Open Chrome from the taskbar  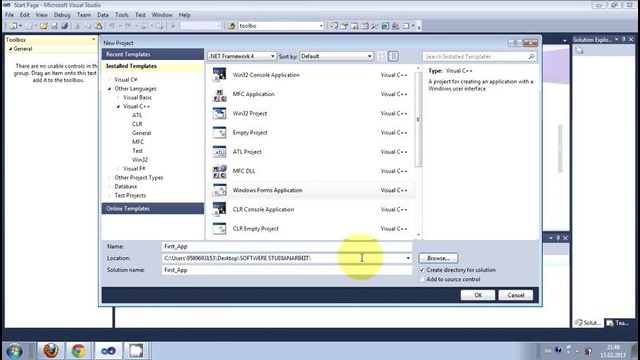(78, 351)
